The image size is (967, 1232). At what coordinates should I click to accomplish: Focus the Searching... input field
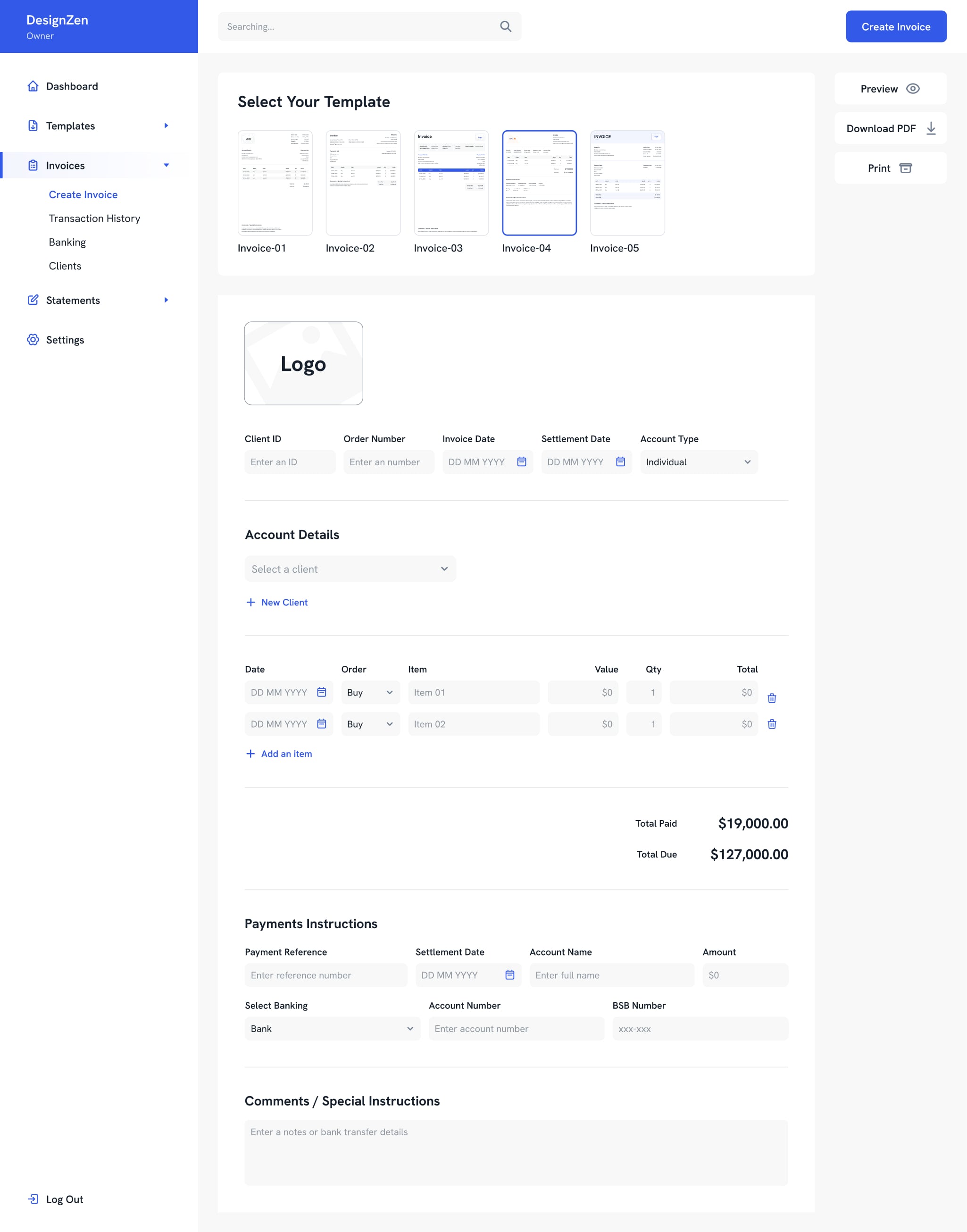369,26
